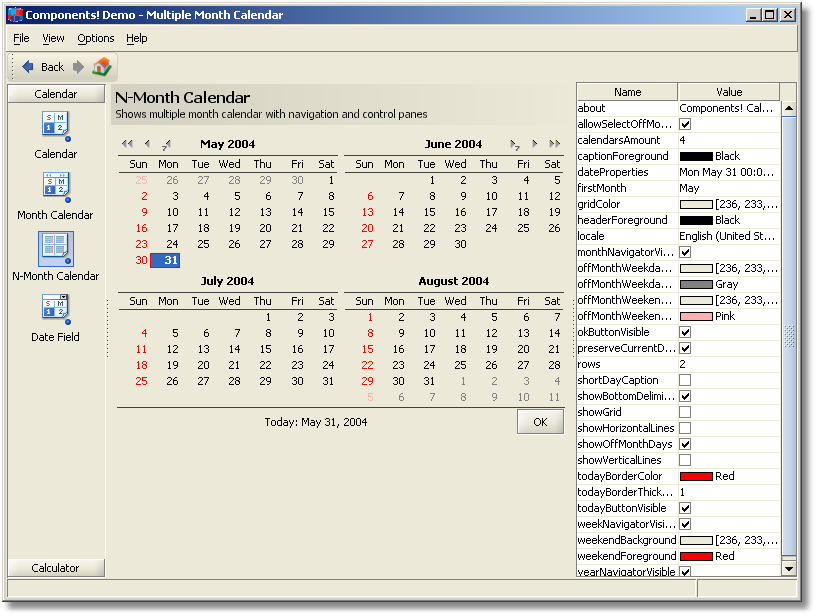Open the Date Field demo icon
The height and width of the screenshot is (616, 816).
tap(56, 308)
